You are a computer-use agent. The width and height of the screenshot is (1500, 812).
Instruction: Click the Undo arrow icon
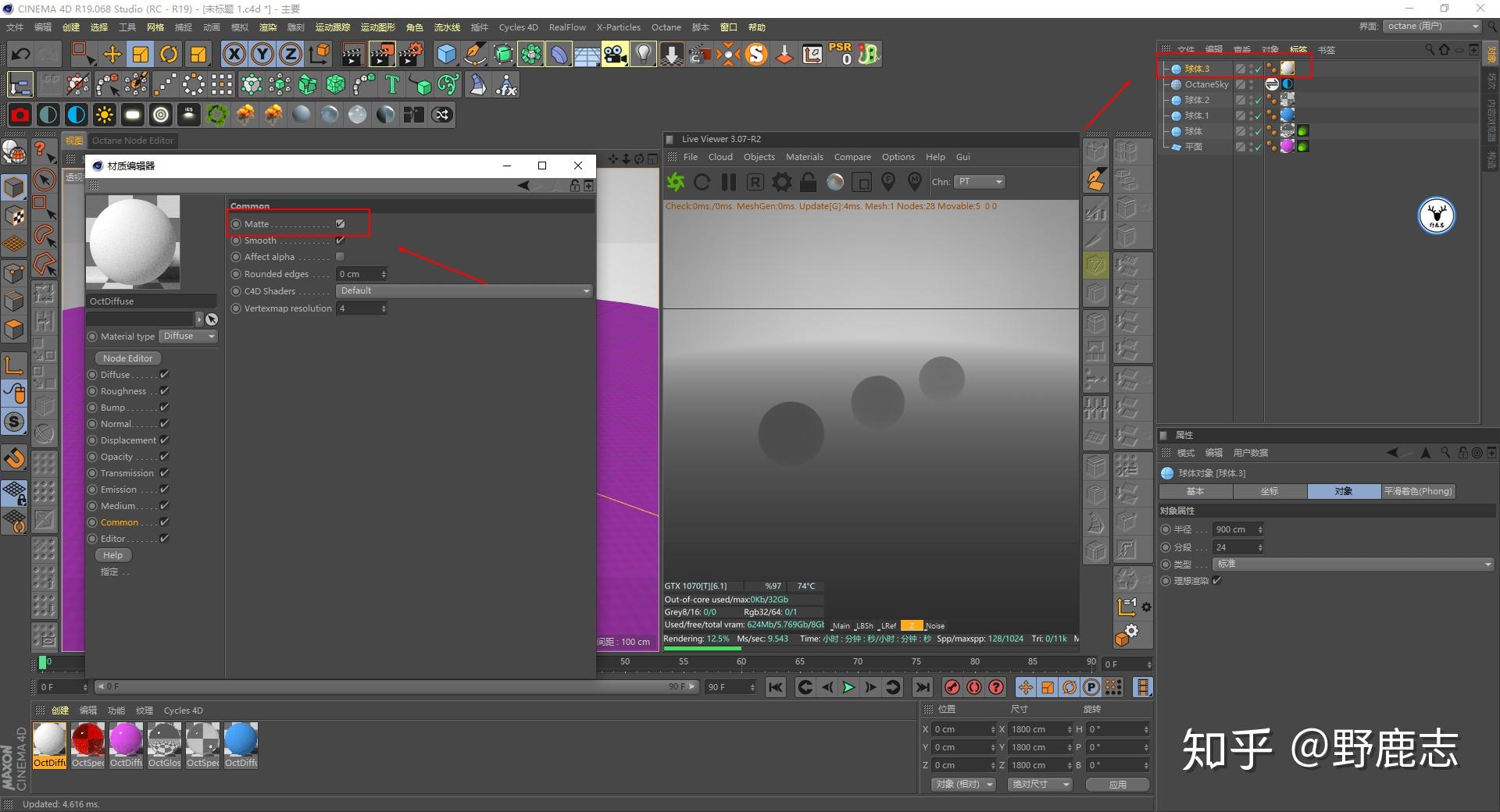tap(21, 54)
